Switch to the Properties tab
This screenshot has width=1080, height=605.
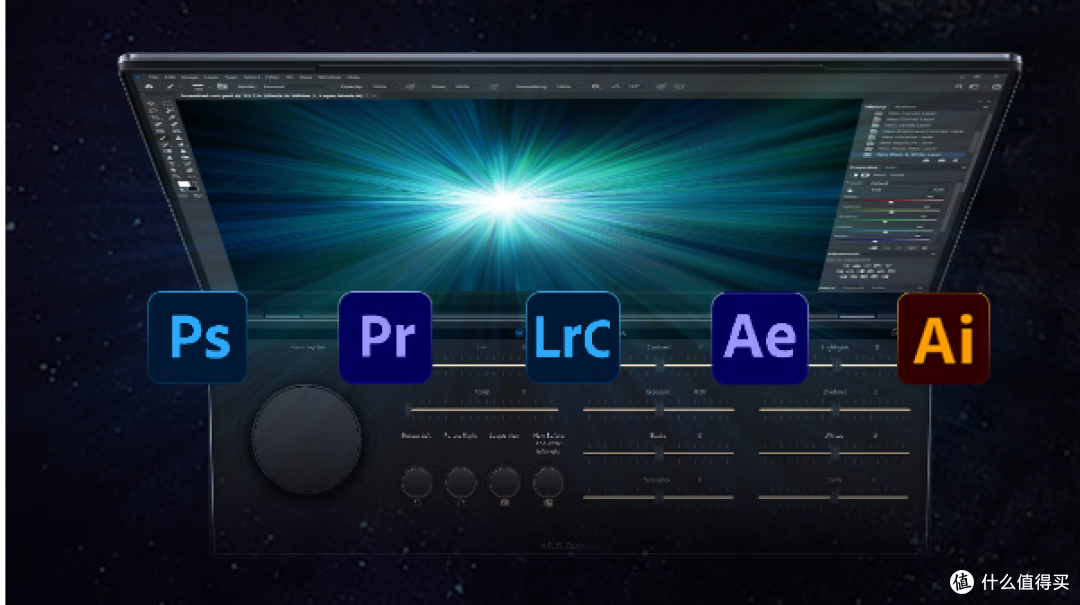tap(864, 167)
